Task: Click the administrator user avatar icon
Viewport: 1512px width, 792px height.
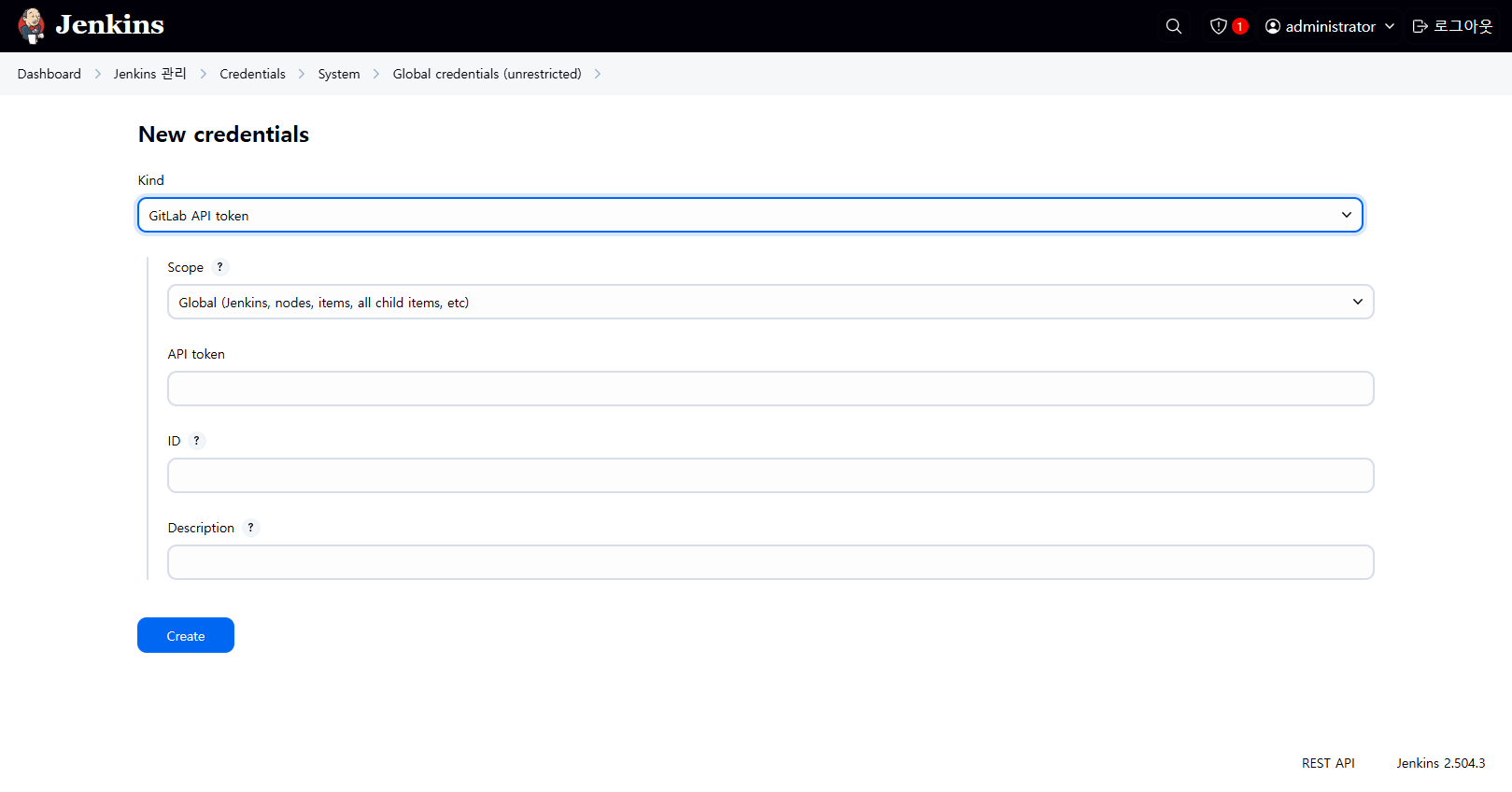Action: [x=1273, y=26]
